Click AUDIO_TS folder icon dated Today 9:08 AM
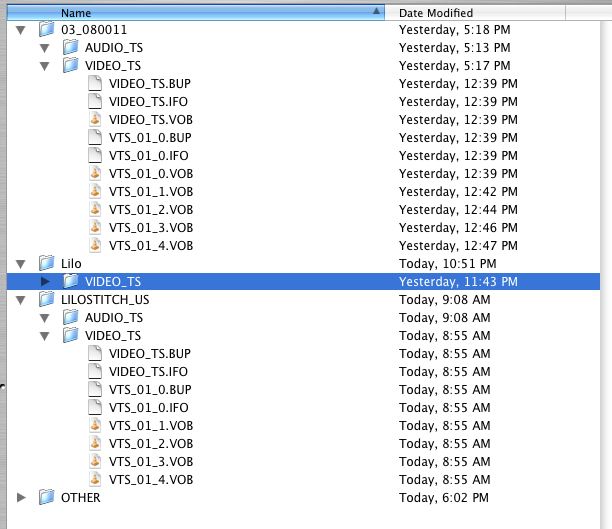The width and height of the screenshot is (612, 529). click(71, 317)
